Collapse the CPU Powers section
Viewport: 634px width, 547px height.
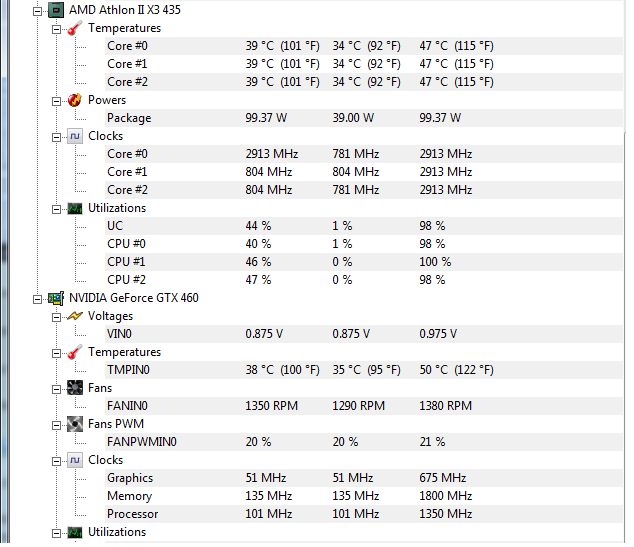[57, 100]
